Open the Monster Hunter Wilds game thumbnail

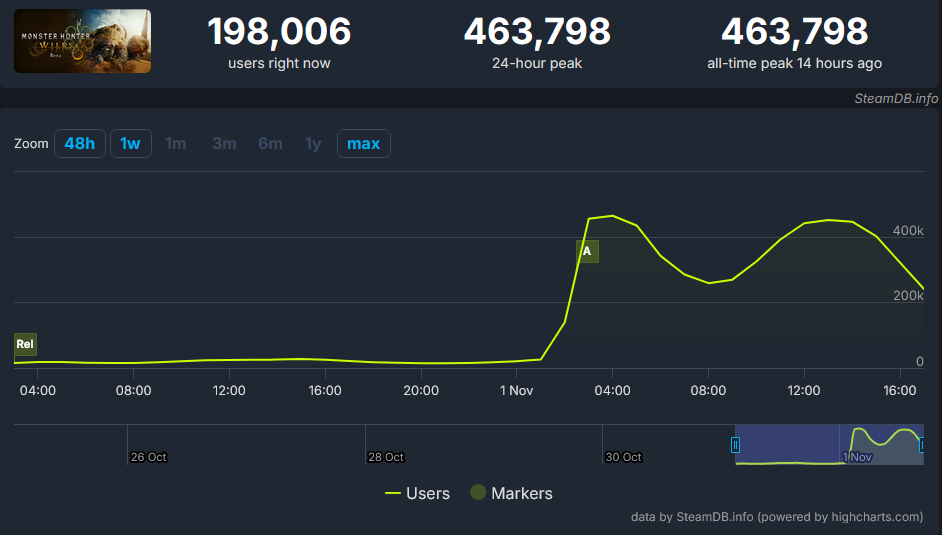click(x=83, y=41)
